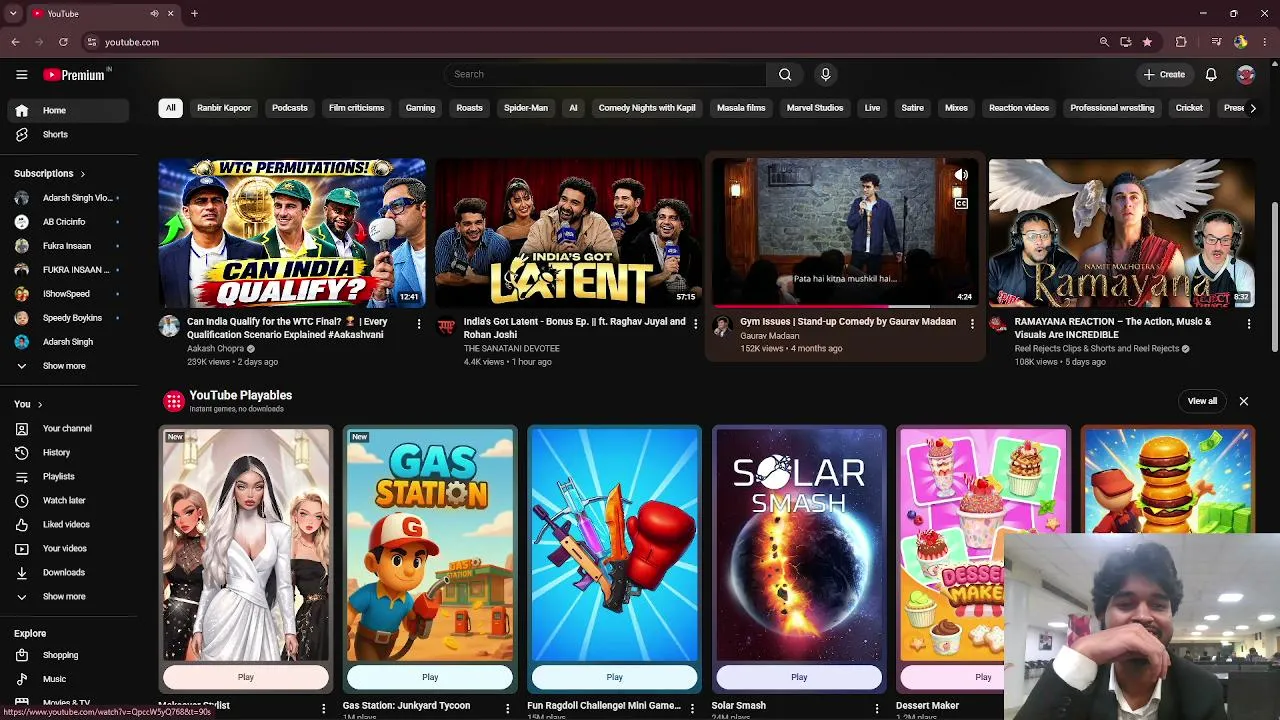Open the Gaurav Madaan channel link
Image resolution: width=1280 pixels, height=720 pixels.
click(770, 336)
